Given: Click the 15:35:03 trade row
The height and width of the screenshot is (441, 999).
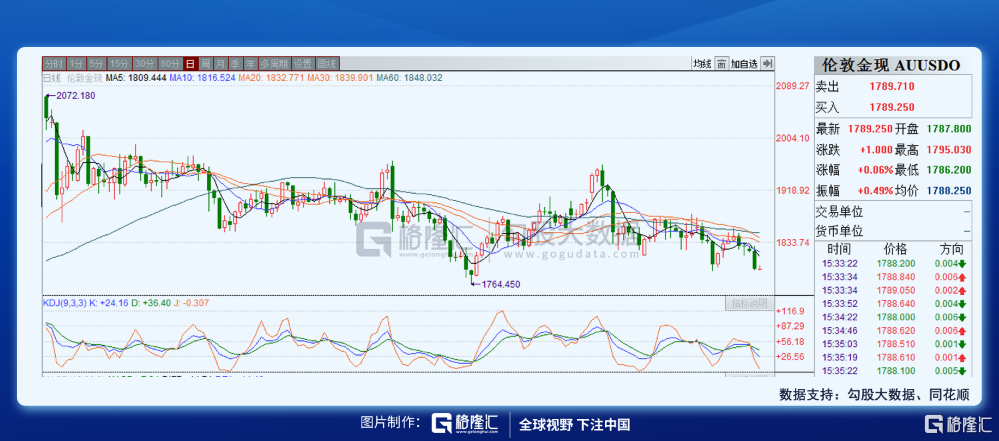Looking at the screenshot, I should 893,344.
